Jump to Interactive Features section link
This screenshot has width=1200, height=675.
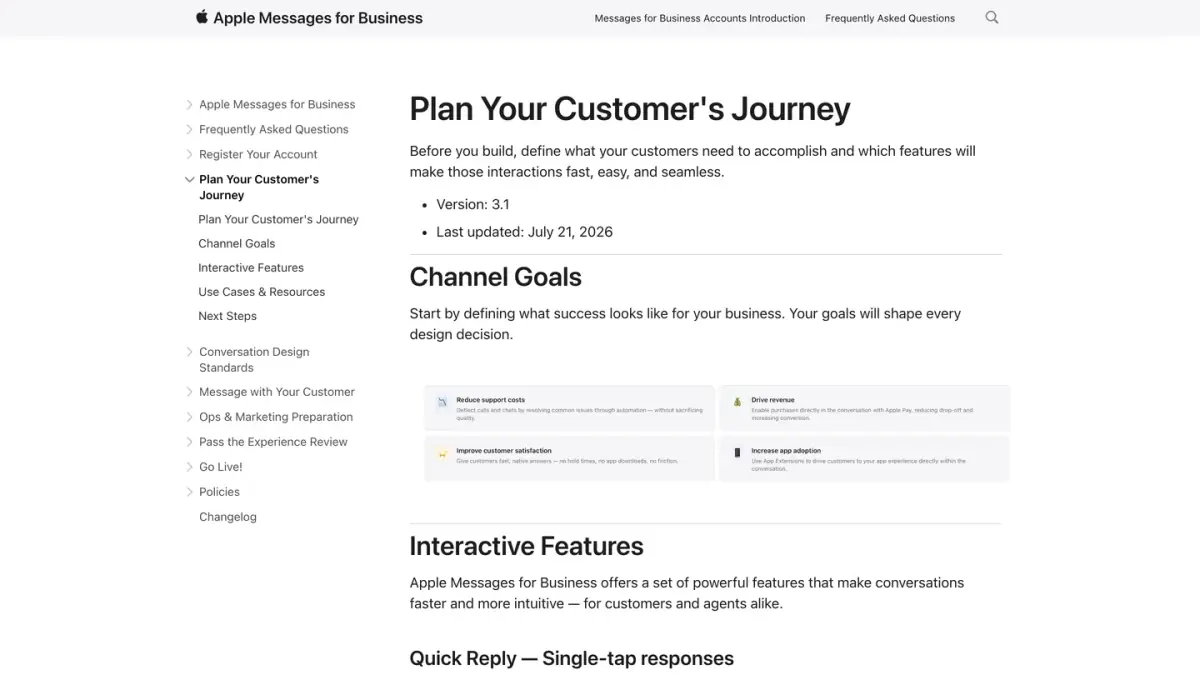(x=251, y=267)
